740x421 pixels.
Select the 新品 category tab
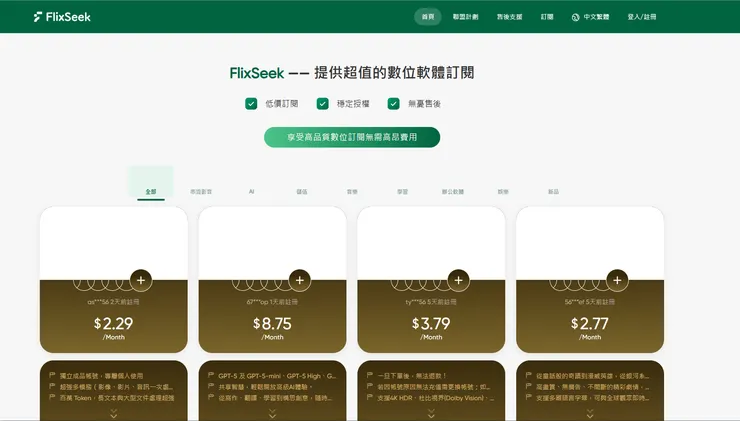pyautogui.click(x=553, y=192)
